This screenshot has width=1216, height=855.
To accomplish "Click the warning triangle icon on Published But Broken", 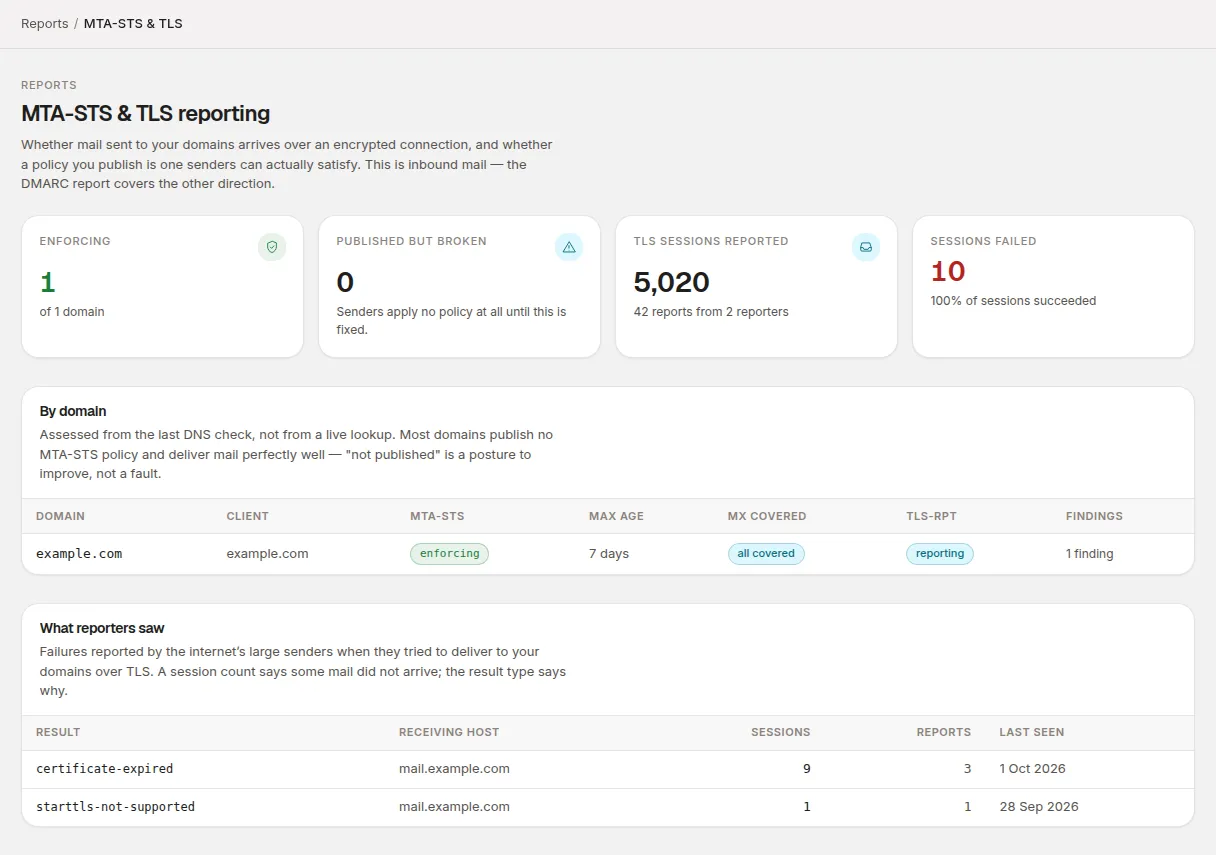I will [x=569, y=247].
